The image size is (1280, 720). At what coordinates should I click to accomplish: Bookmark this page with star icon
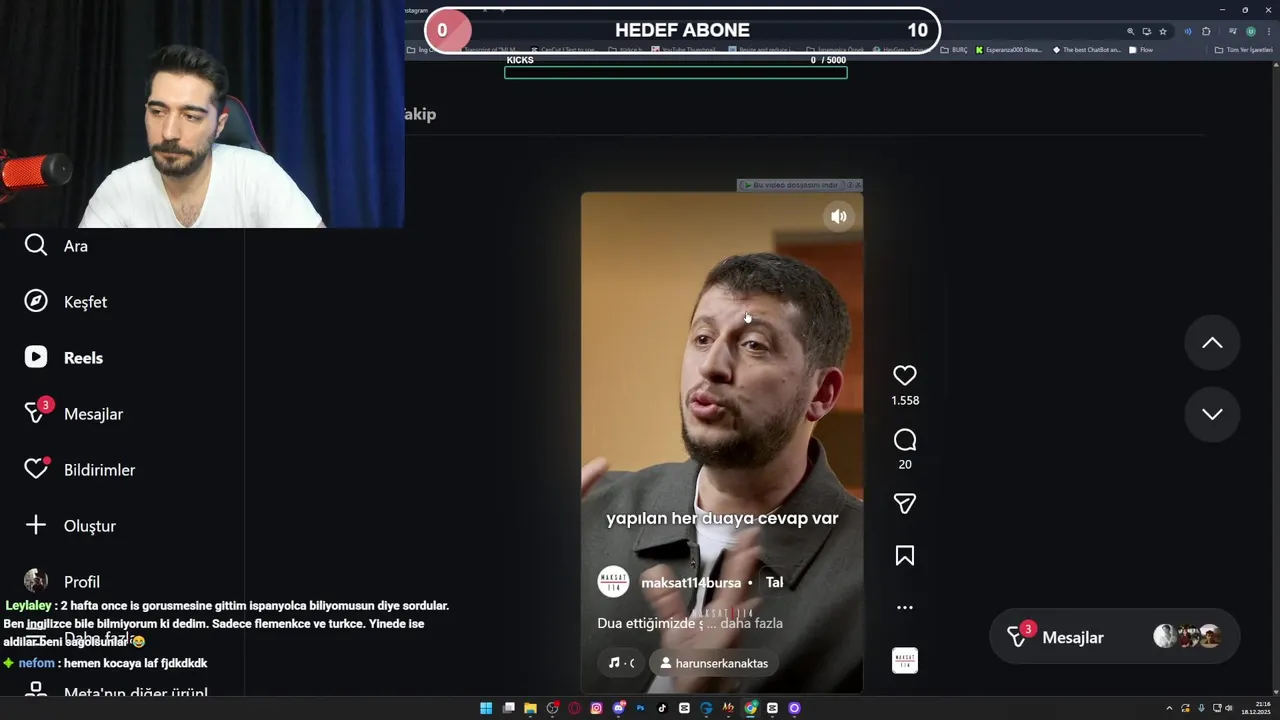point(1163,31)
